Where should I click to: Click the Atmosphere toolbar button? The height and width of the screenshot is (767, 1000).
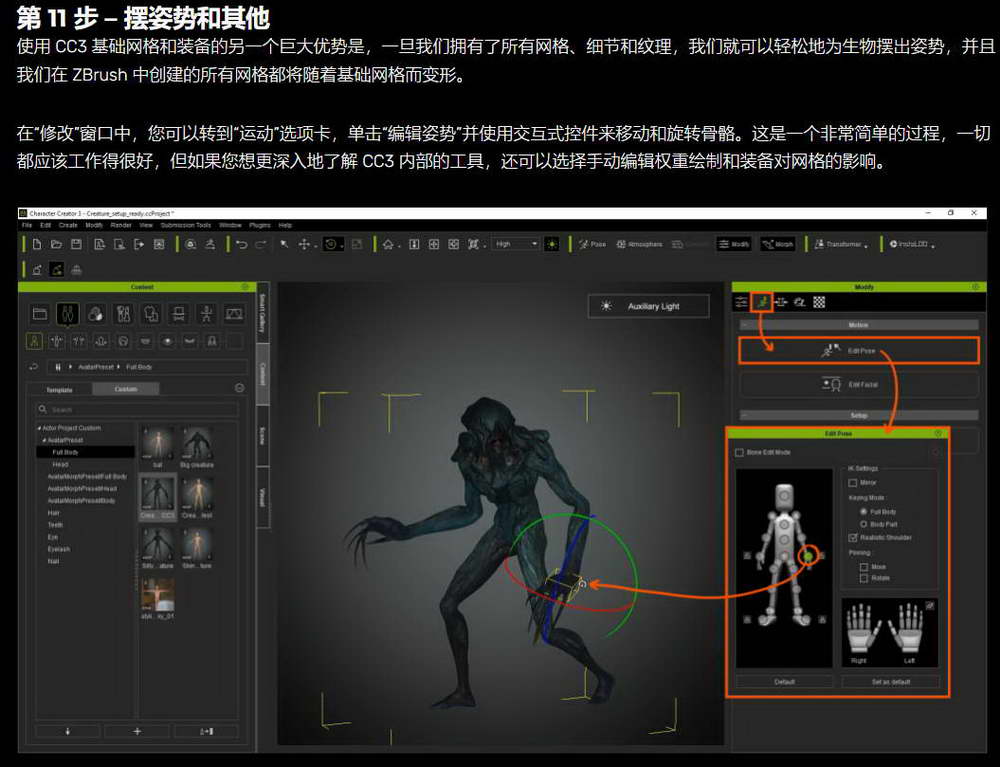pos(639,244)
